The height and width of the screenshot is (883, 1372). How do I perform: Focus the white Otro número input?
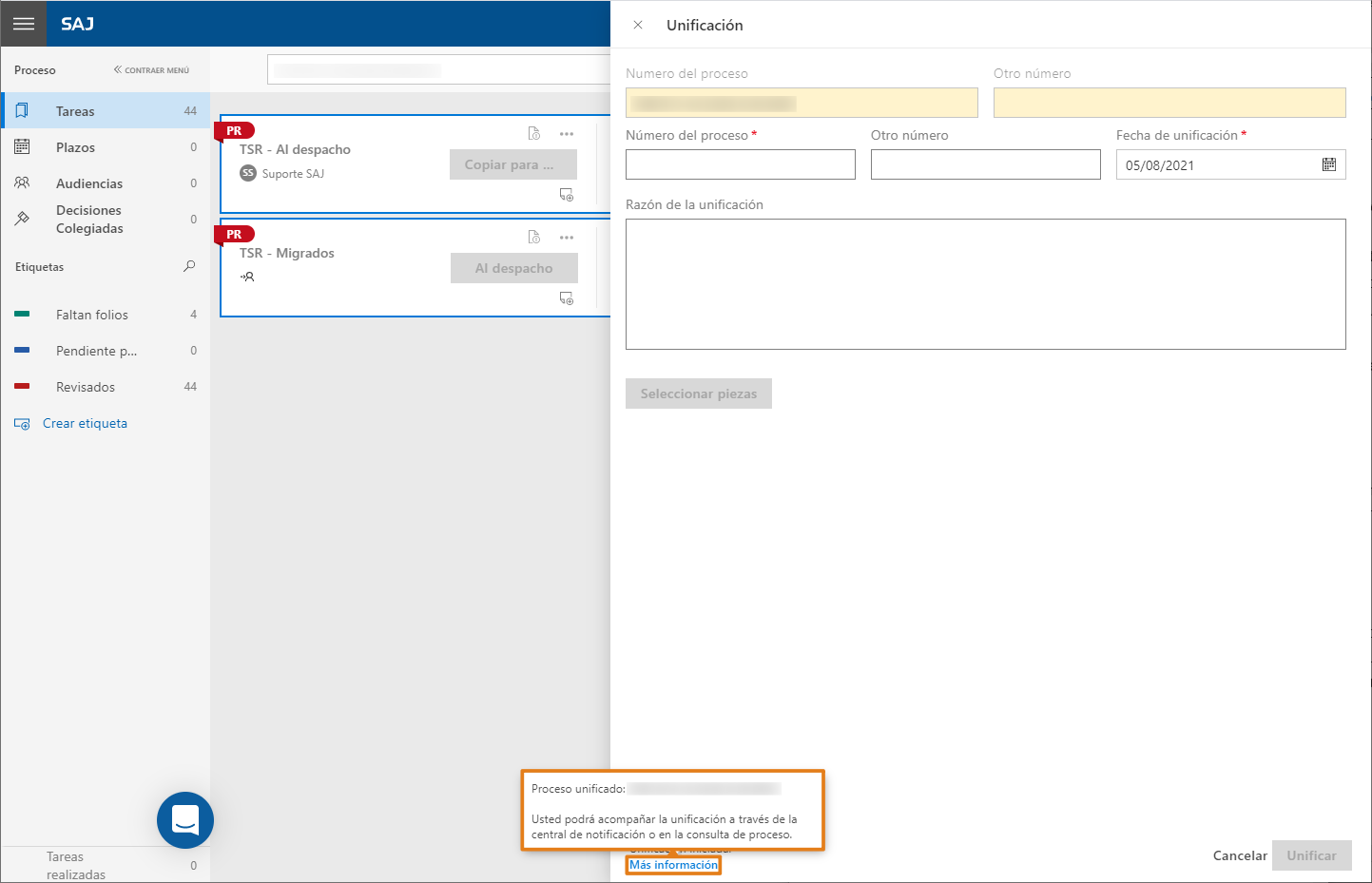[x=986, y=164]
